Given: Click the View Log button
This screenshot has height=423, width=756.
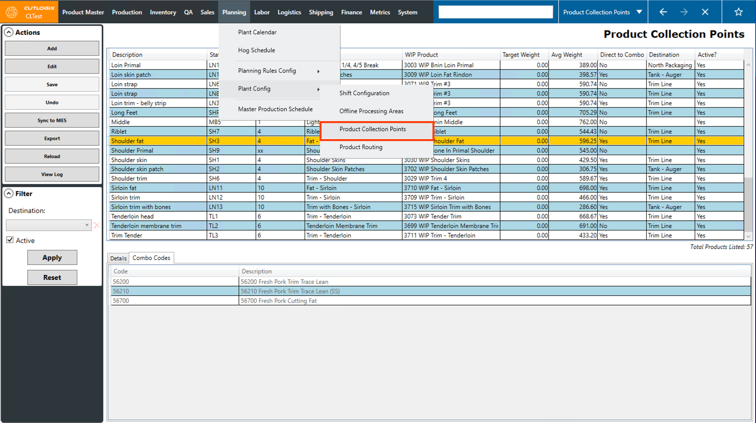Looking at the screenshot, I should tap(52, 174).
